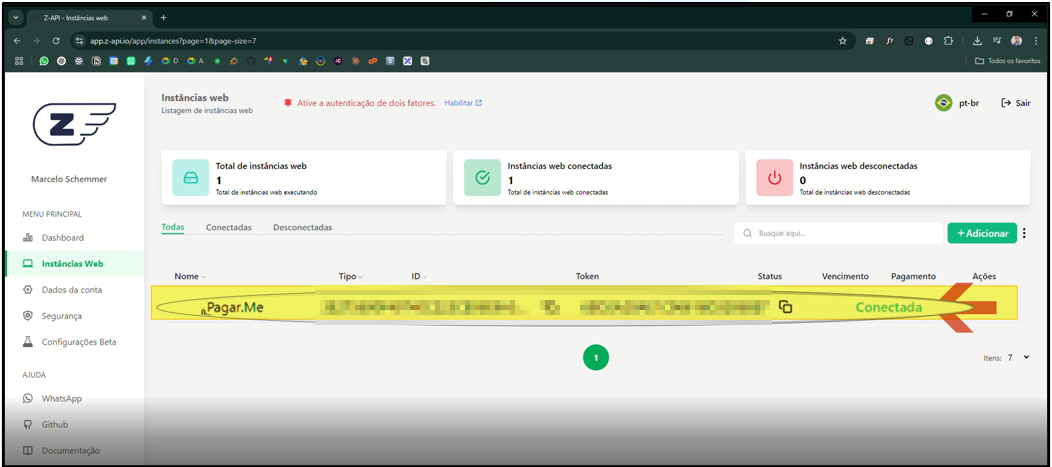Screen dimensions: 1052x467
Task: Log out with the Sair button
Action: point(1016,103)
